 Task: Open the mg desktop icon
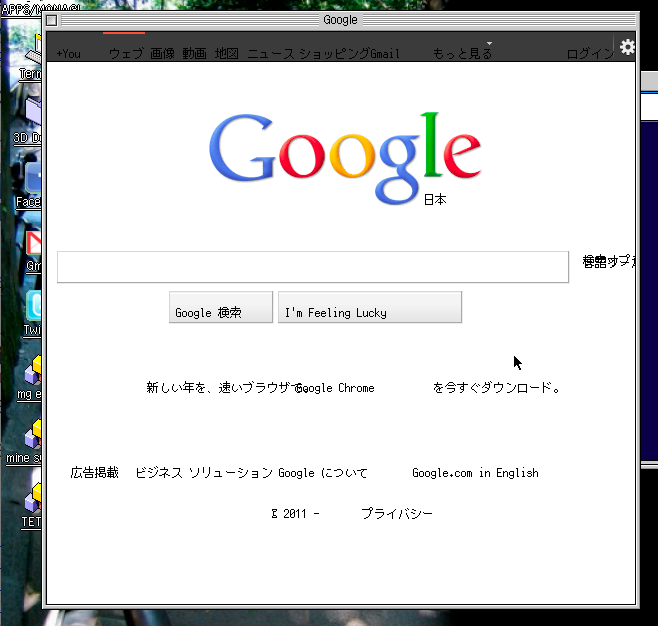pos(30,377)
